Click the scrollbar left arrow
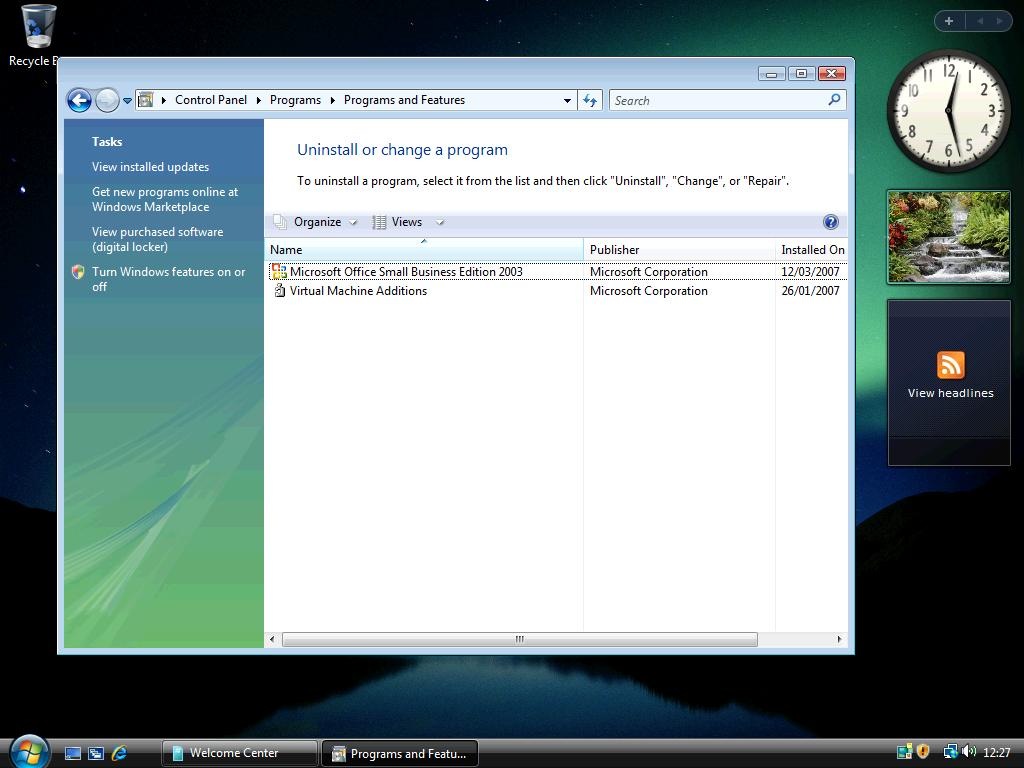This screenshot has height=768, width=1024. (x=272, y=639)
